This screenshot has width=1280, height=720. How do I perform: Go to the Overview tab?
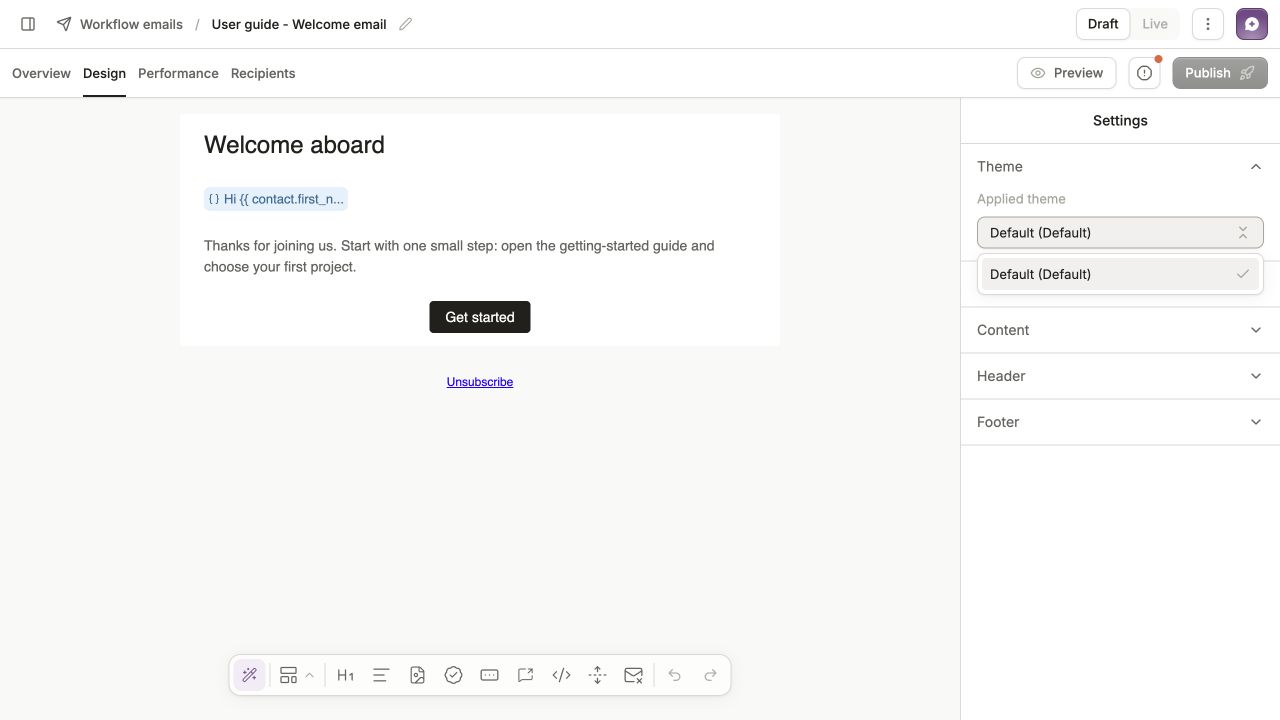point(41,73)
